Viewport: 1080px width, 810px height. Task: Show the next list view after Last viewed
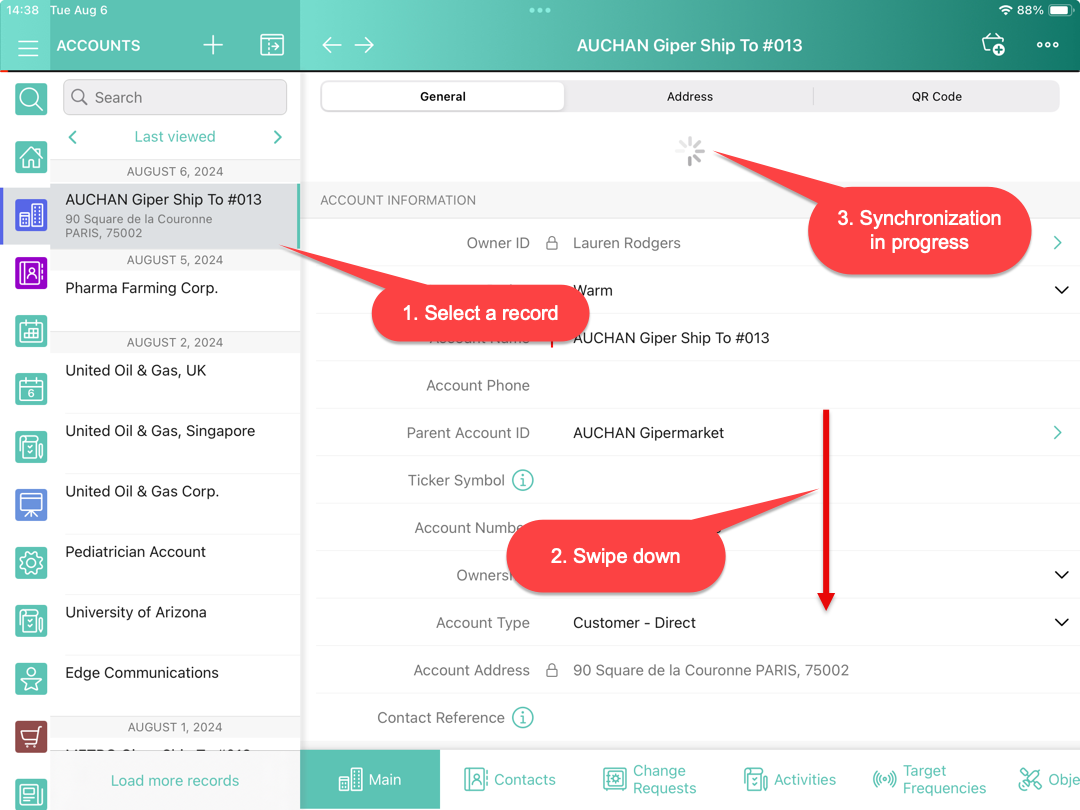278,137
